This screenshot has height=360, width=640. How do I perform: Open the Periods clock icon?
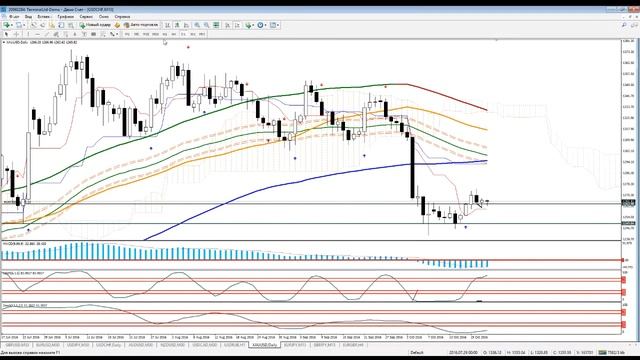(260, 25)
